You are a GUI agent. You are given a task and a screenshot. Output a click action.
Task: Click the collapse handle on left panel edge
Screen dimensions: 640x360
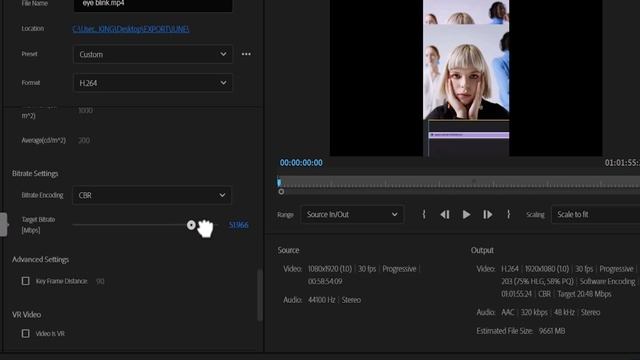click(x=3, y=224)
